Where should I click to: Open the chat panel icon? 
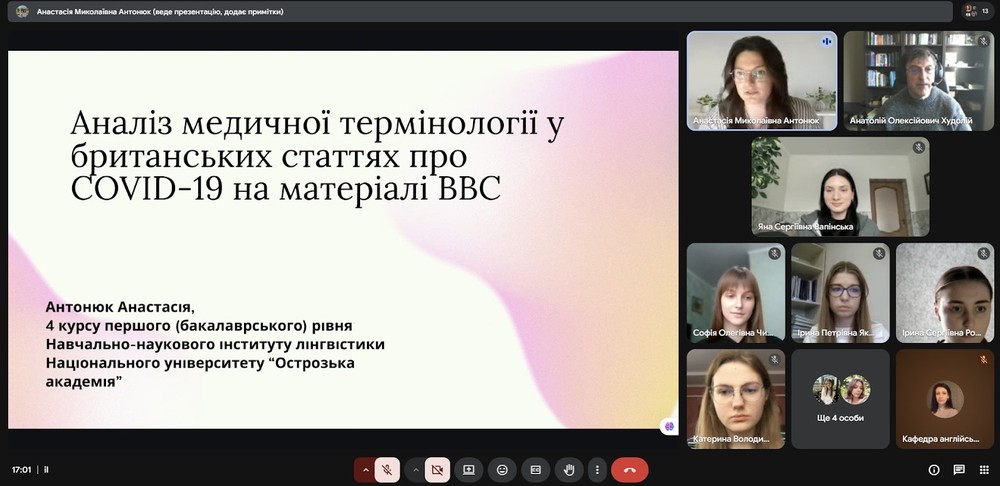(x=958, y=469)
